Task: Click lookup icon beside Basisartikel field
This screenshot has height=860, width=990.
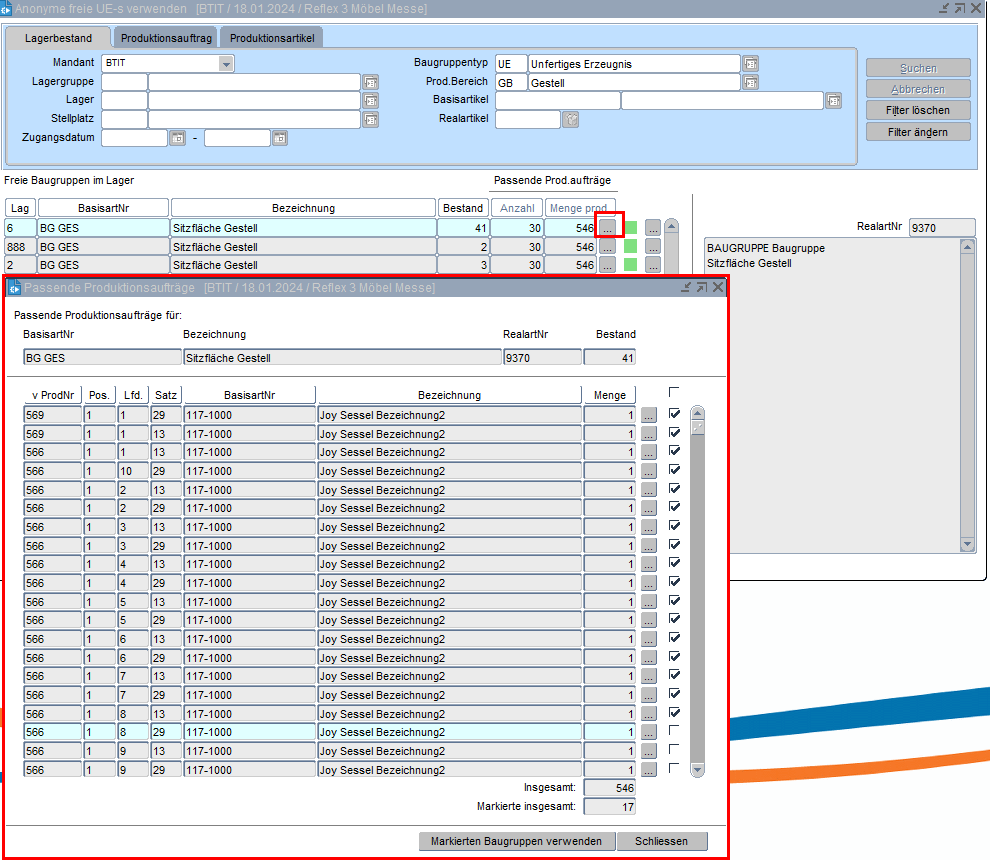Action: pos(833,101)
